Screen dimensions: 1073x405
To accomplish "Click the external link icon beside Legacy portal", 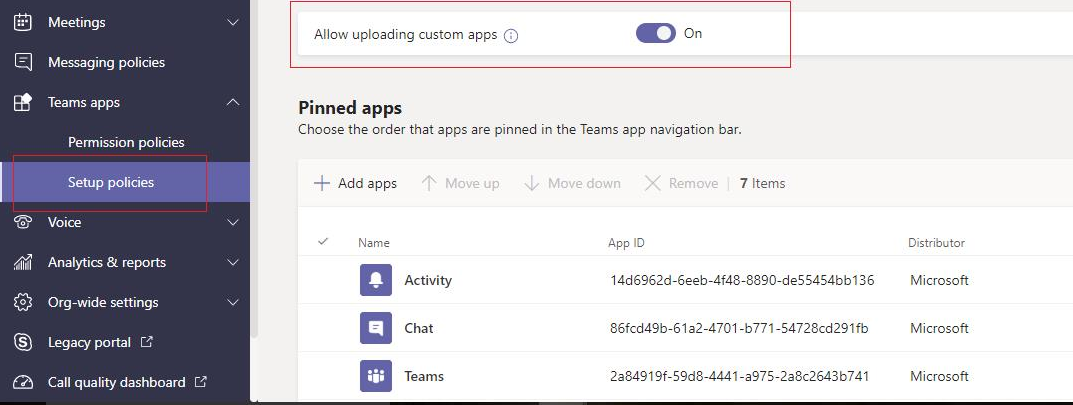I will point(146,341).
